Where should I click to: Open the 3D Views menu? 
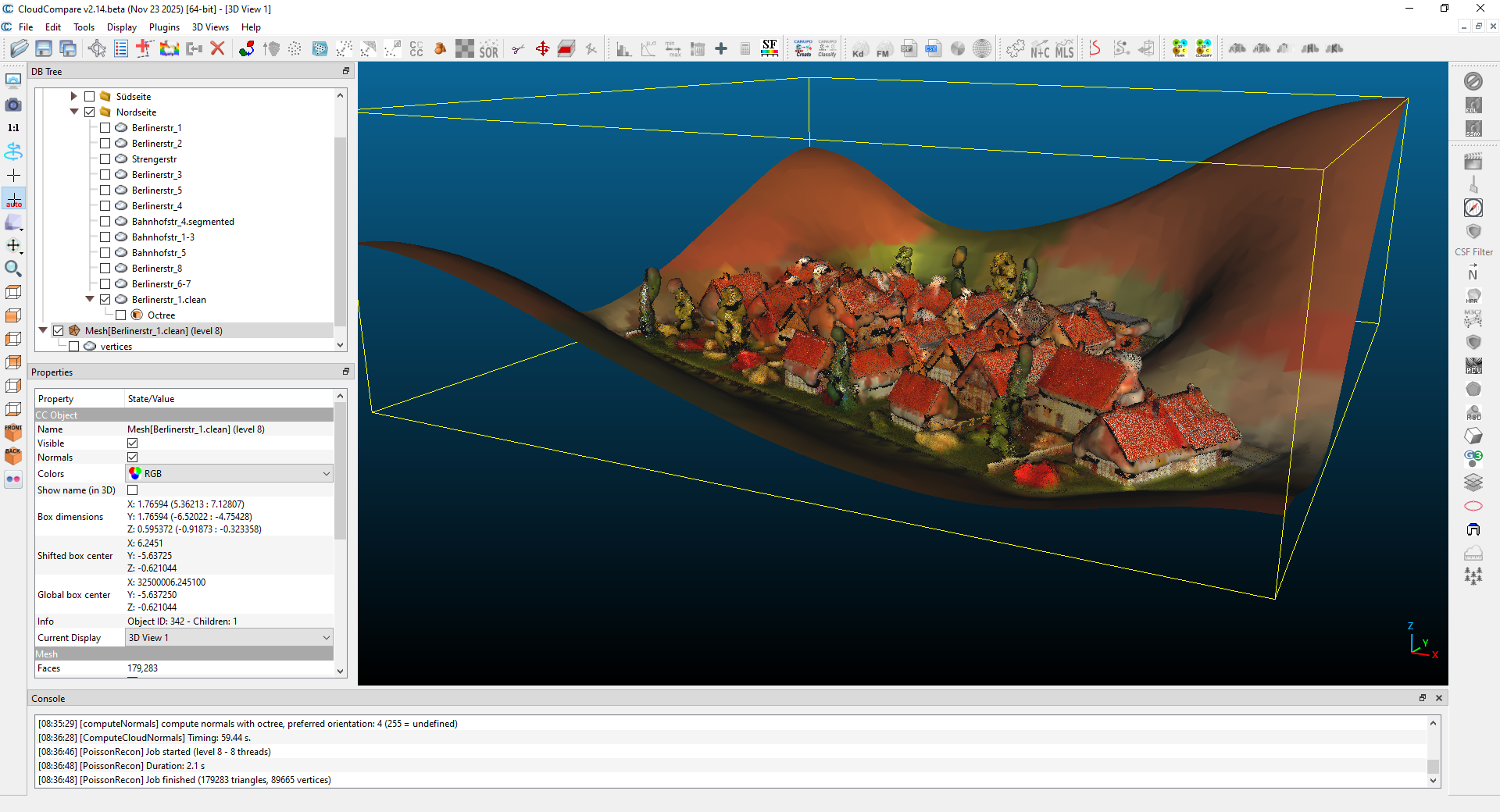210,27
